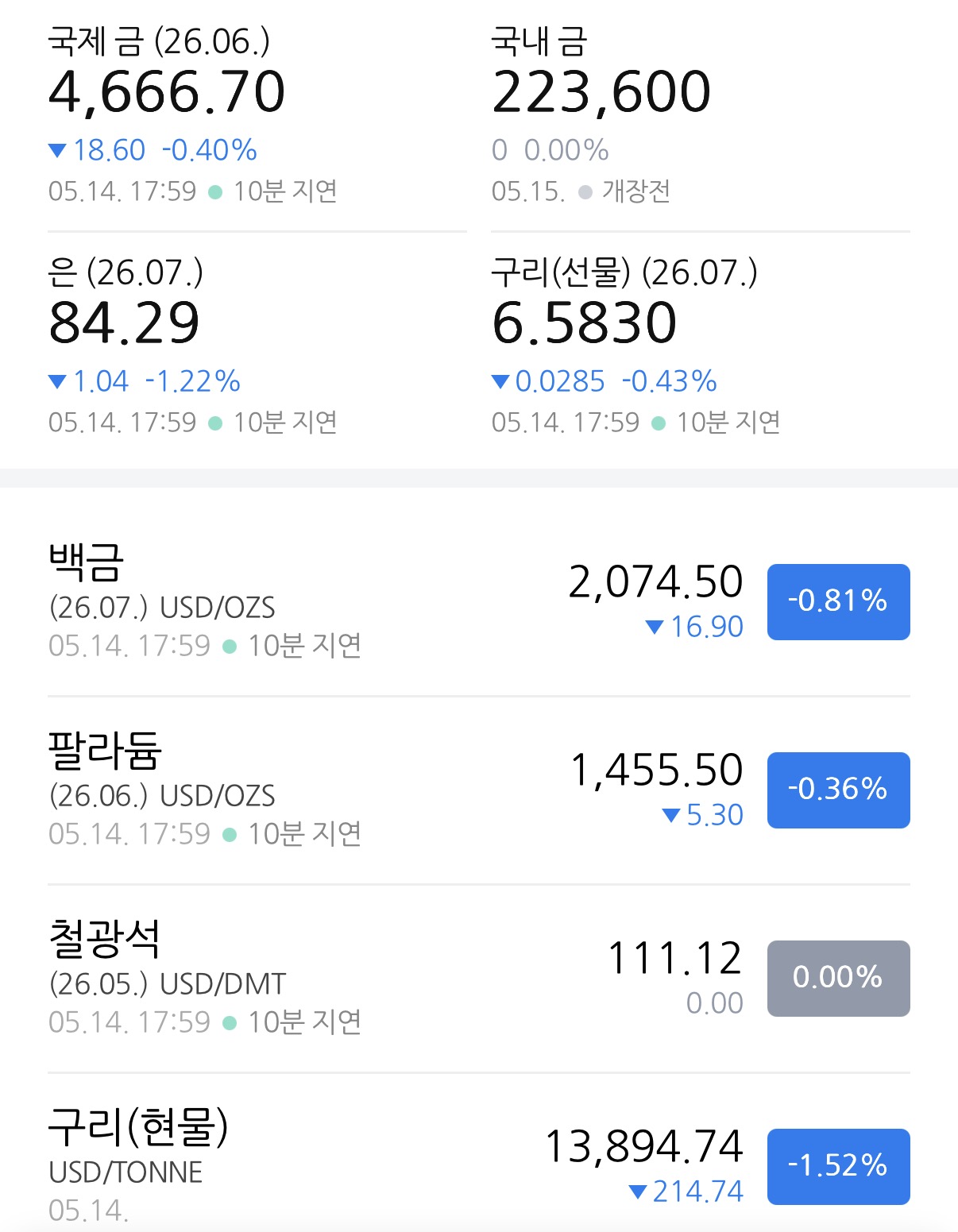This screenshot has height=1232, width=958.
Task: Tap the -0.36% badge for 팔라듐
Action: (838, 790)
